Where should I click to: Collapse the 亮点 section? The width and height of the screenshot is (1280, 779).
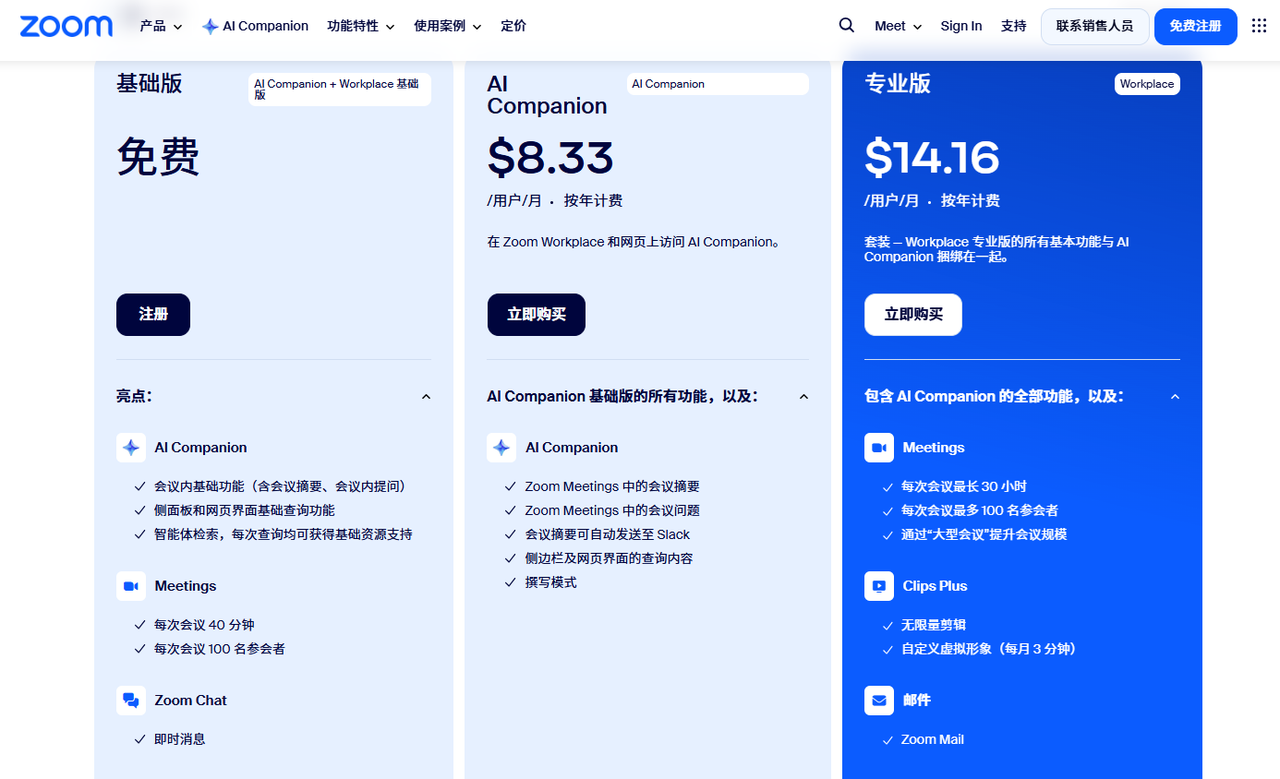tap(426, 397)
